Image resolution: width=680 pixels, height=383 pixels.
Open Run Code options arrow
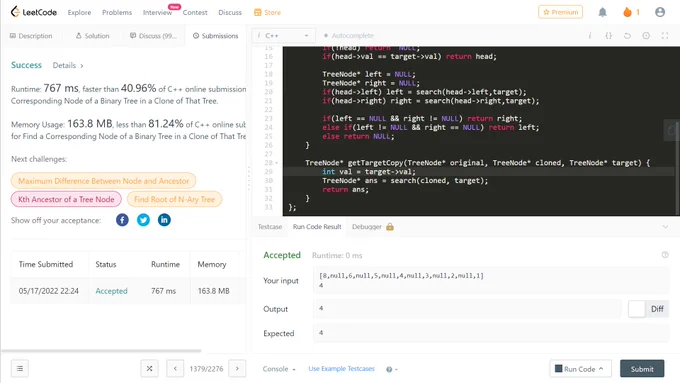[601, 369]
